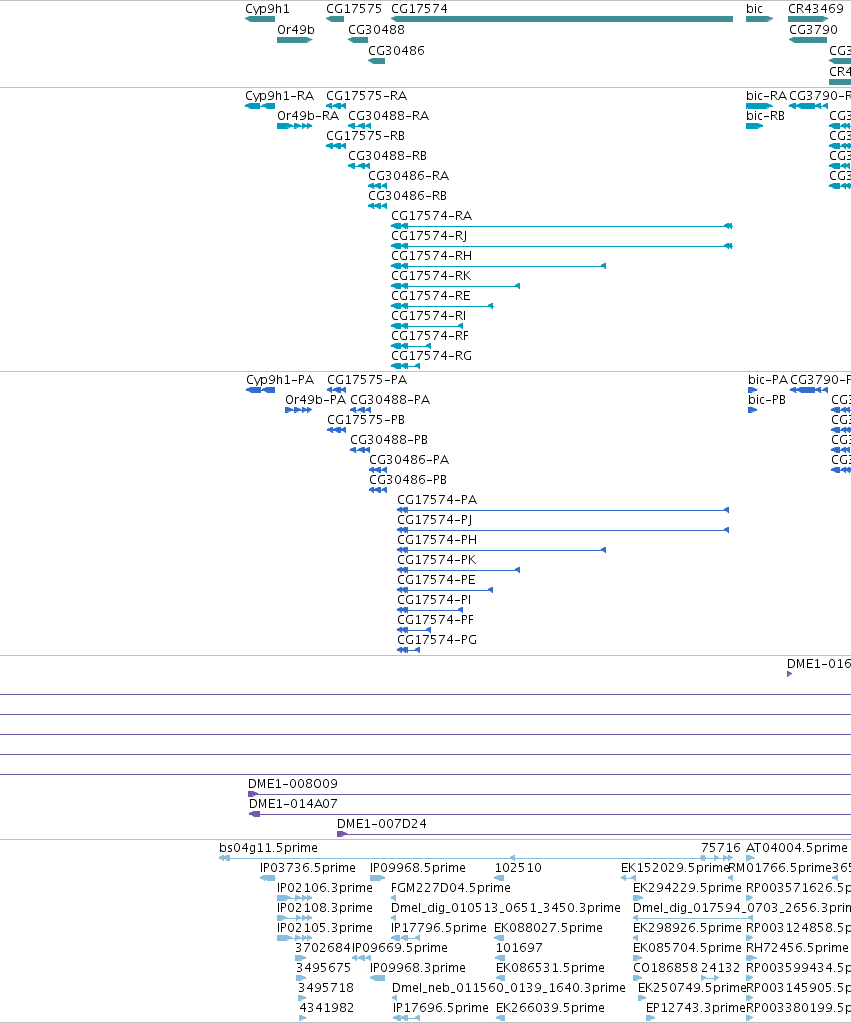
Task: Click the CG17574-RJ transcript label
Action: tap(429, 236)
